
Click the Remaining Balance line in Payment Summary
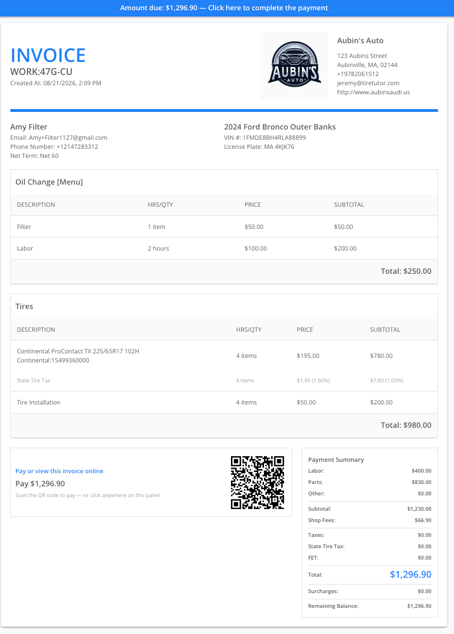[x=370, y=606]
